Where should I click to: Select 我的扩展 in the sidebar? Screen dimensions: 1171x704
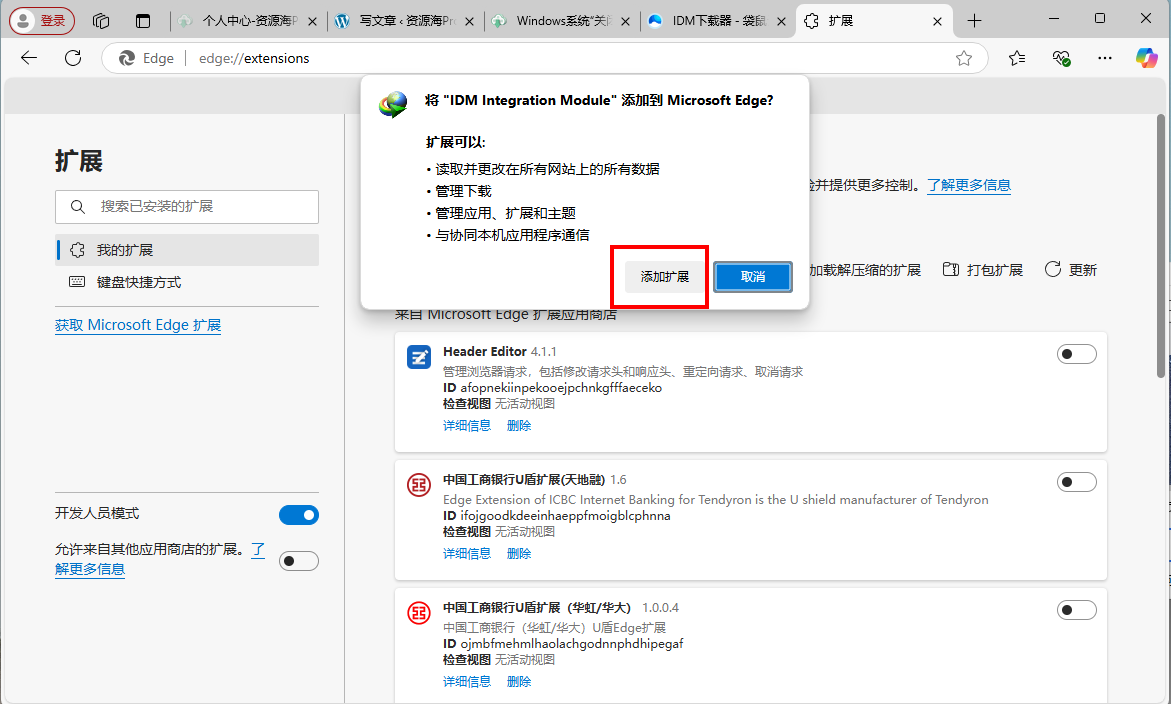pyautogui.click(x=187, y=250)
